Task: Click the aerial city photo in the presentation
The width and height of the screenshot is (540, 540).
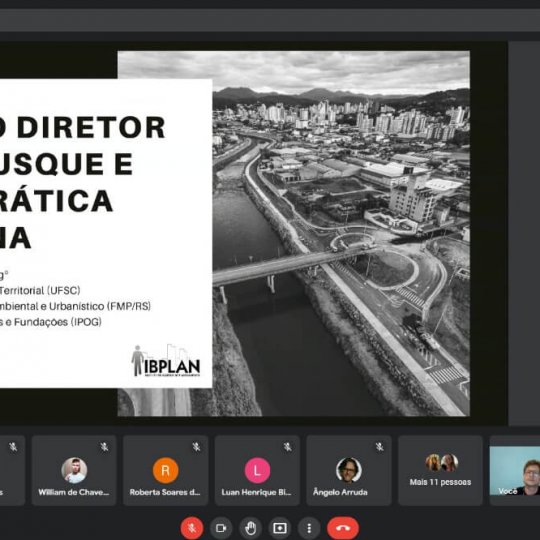Action: [x=341, y=233]
